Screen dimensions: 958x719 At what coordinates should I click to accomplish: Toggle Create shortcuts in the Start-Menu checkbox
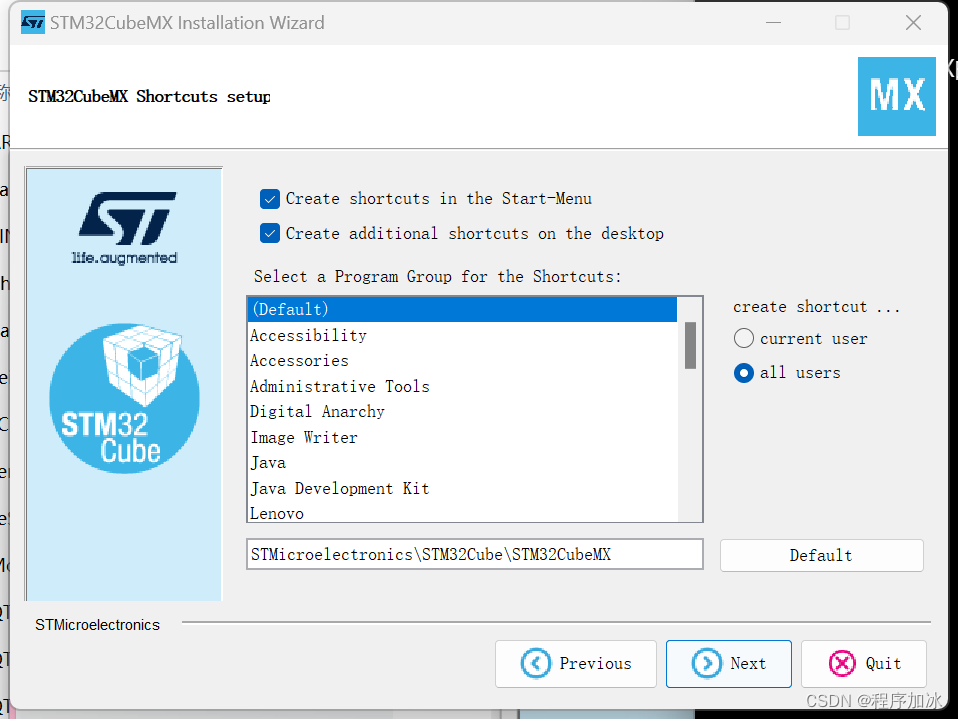click(269, 199)
